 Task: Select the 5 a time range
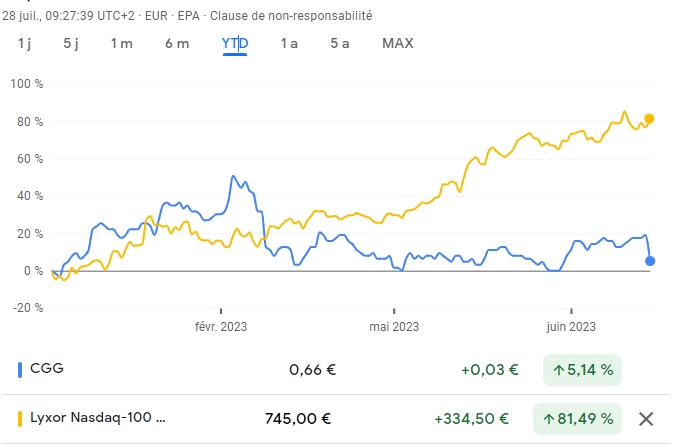(340, 43)
